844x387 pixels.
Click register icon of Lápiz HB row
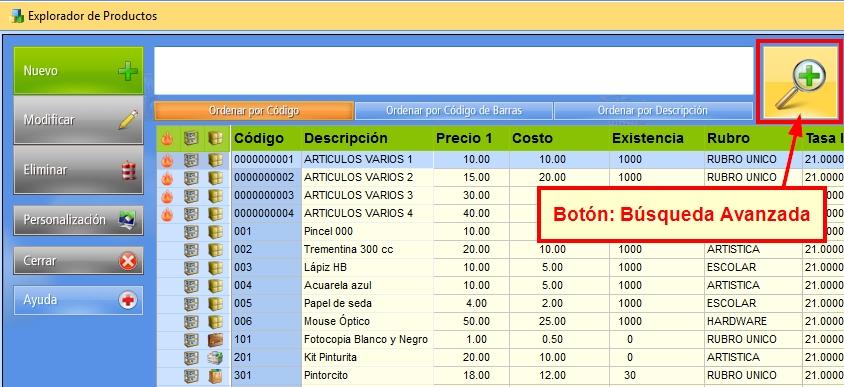[191, 268]
